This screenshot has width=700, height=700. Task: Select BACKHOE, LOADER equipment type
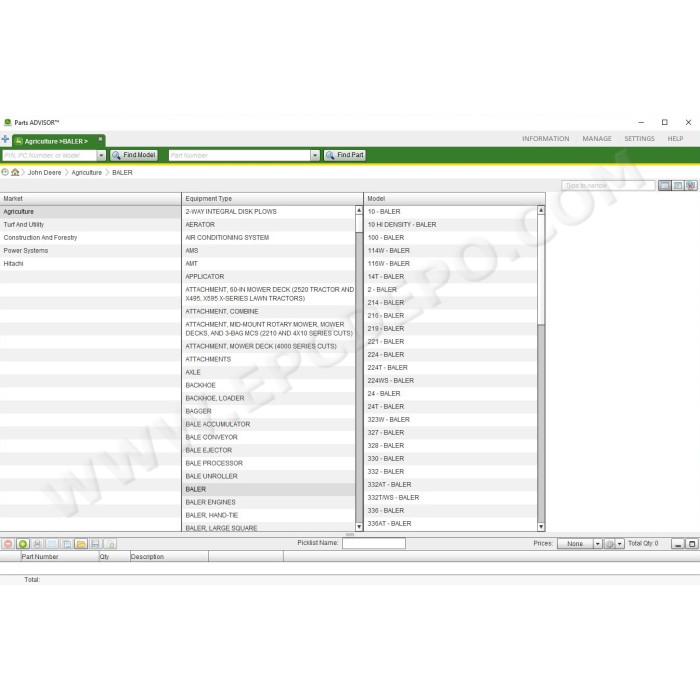269,398
